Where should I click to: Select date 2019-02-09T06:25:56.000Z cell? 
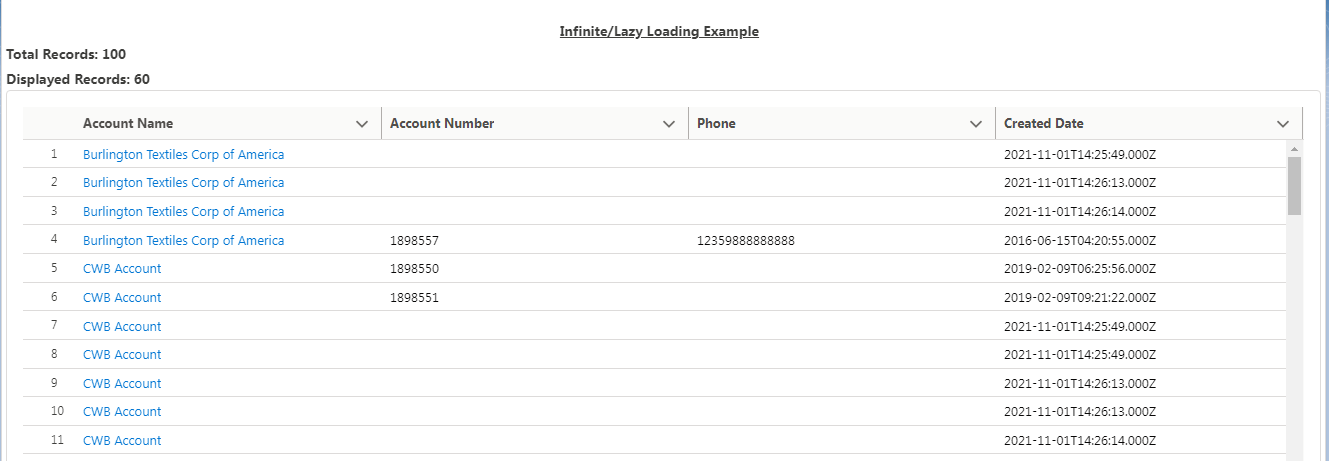[x=1080, y=269]
